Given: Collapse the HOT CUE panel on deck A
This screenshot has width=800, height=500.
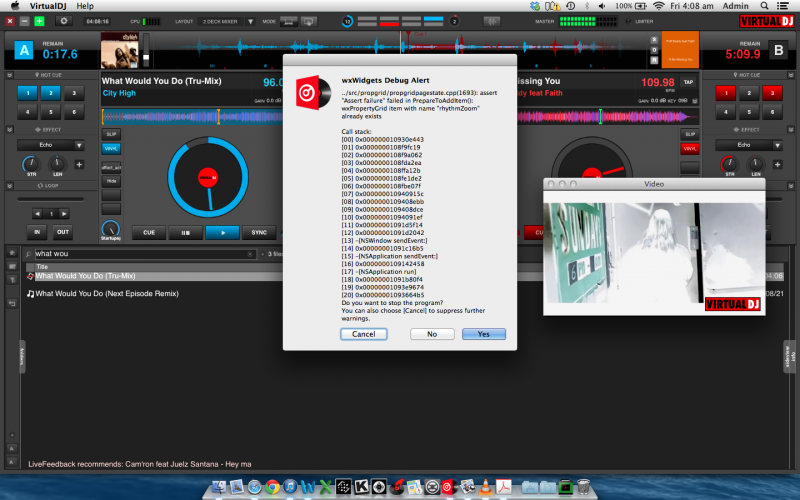Looking at the screenshot, I should (x=9, y=75).
